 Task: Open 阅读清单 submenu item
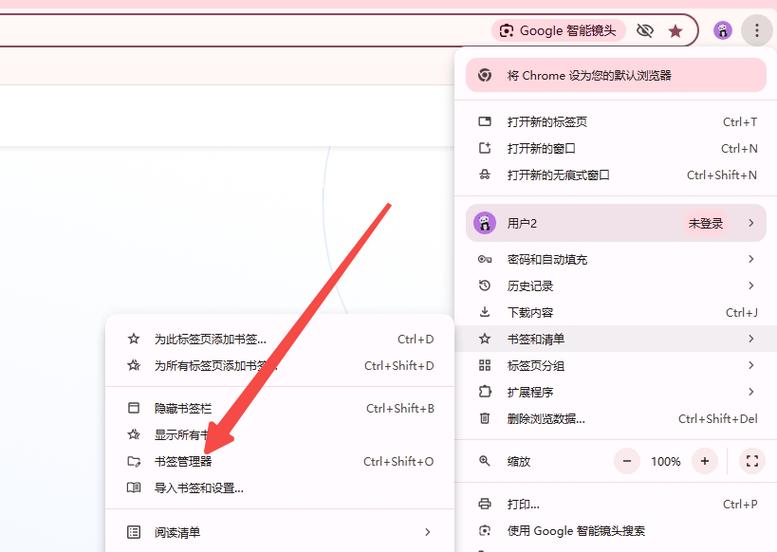coord(280,532)
